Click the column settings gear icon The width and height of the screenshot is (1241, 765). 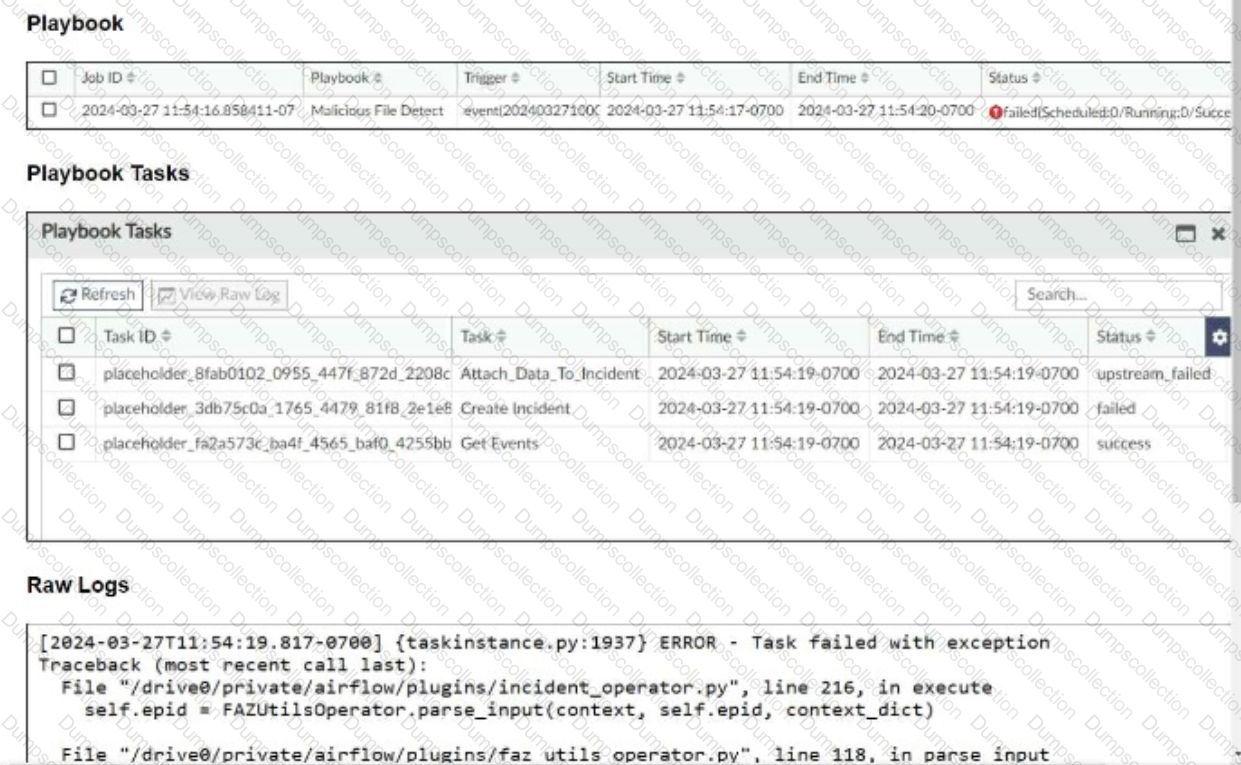[x=1219, y=338]
